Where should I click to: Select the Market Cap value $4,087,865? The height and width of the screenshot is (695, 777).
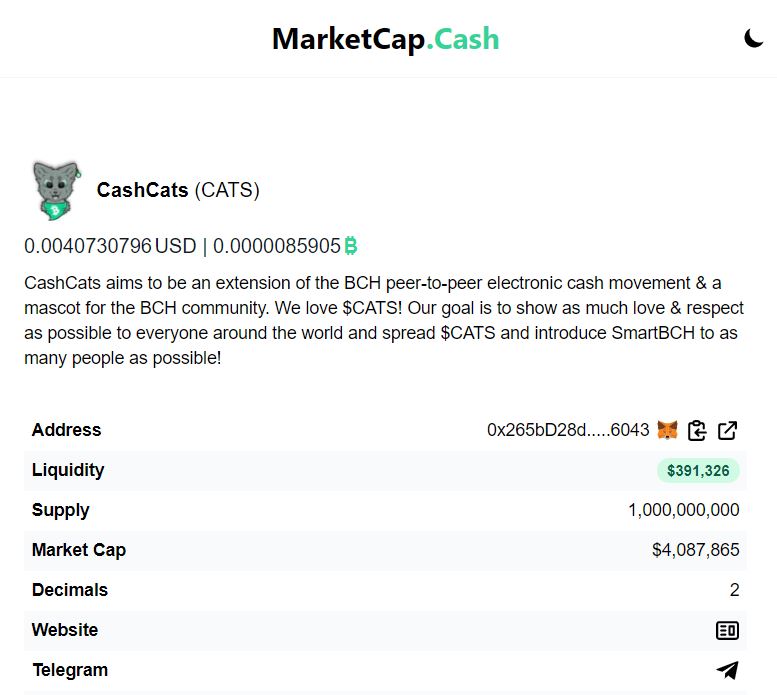(696, 550)
